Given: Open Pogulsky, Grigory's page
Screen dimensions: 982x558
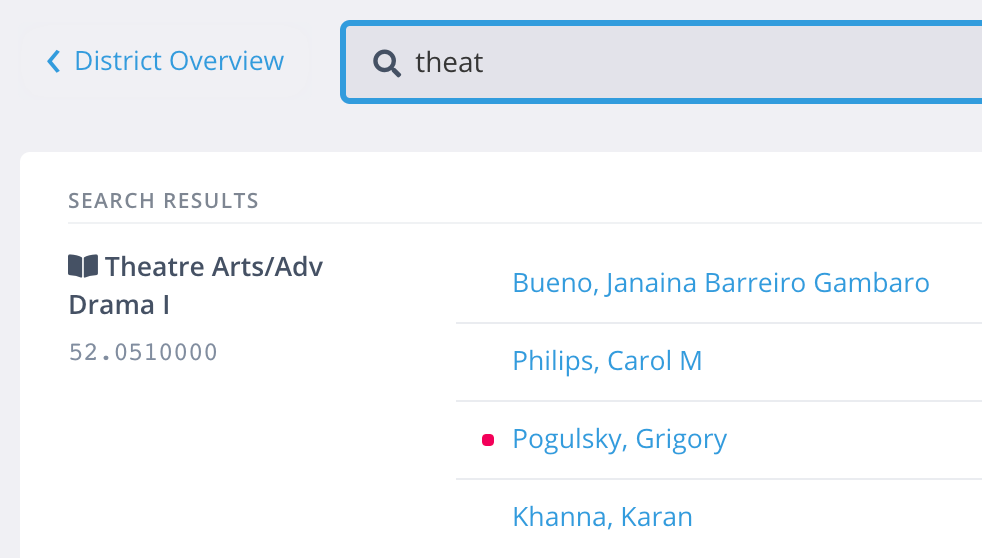Looking at the screenshot, I should click(619, 439).
